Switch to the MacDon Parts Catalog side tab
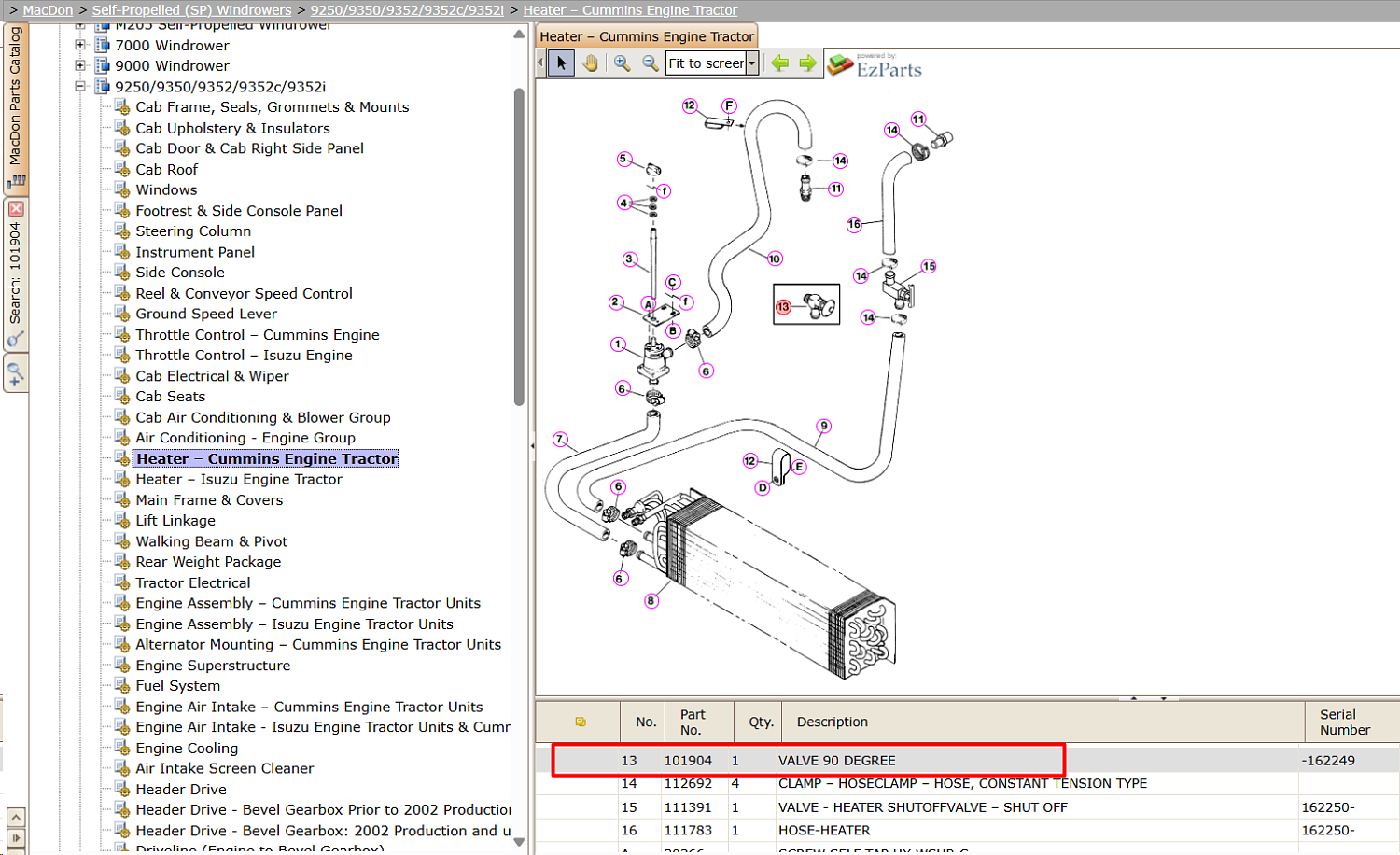This screenshot has height=855, width=1400. point(16,107)
